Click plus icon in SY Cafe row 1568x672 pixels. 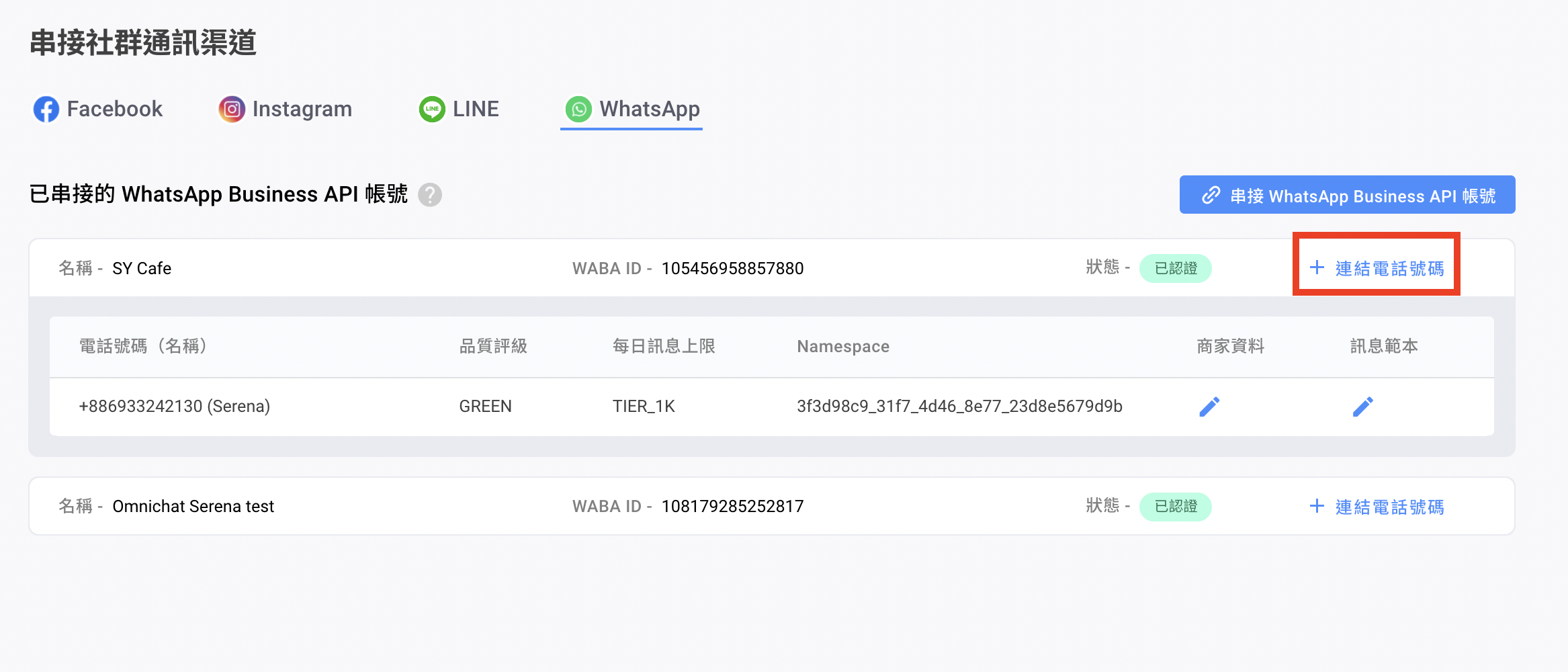(x=1317, y=267)
